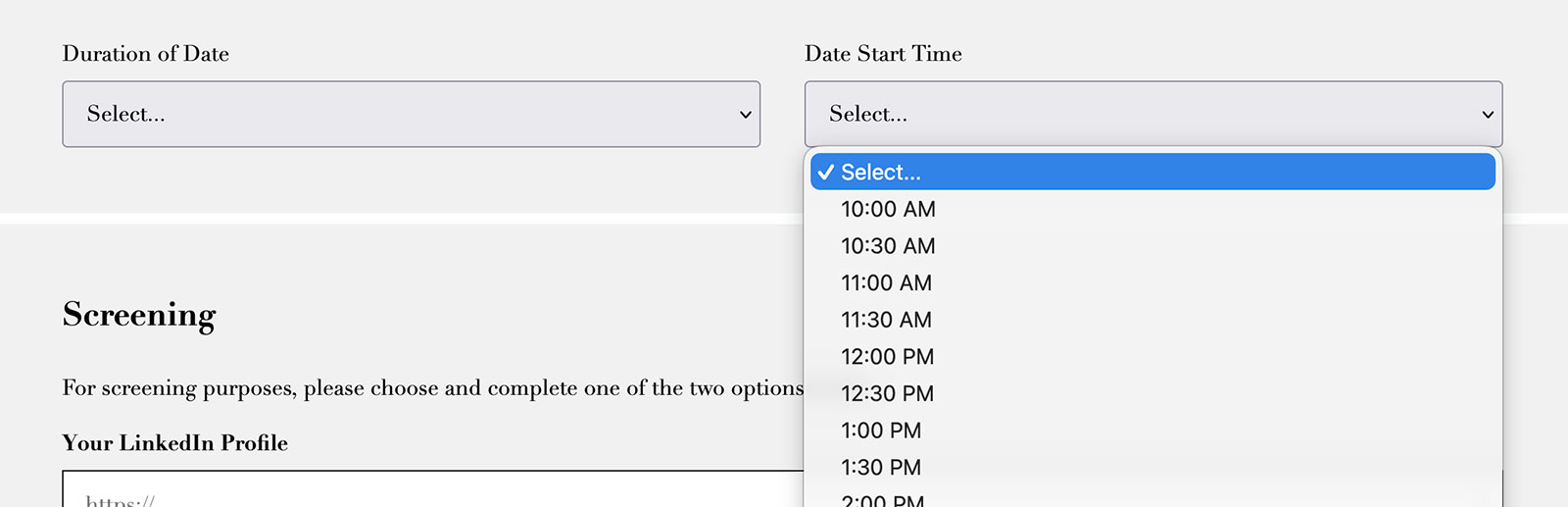The height and width of the screenshot is (507, 1568).
Task: Pick 10:30 AM from the list
Action: click(x=888, y=246)
